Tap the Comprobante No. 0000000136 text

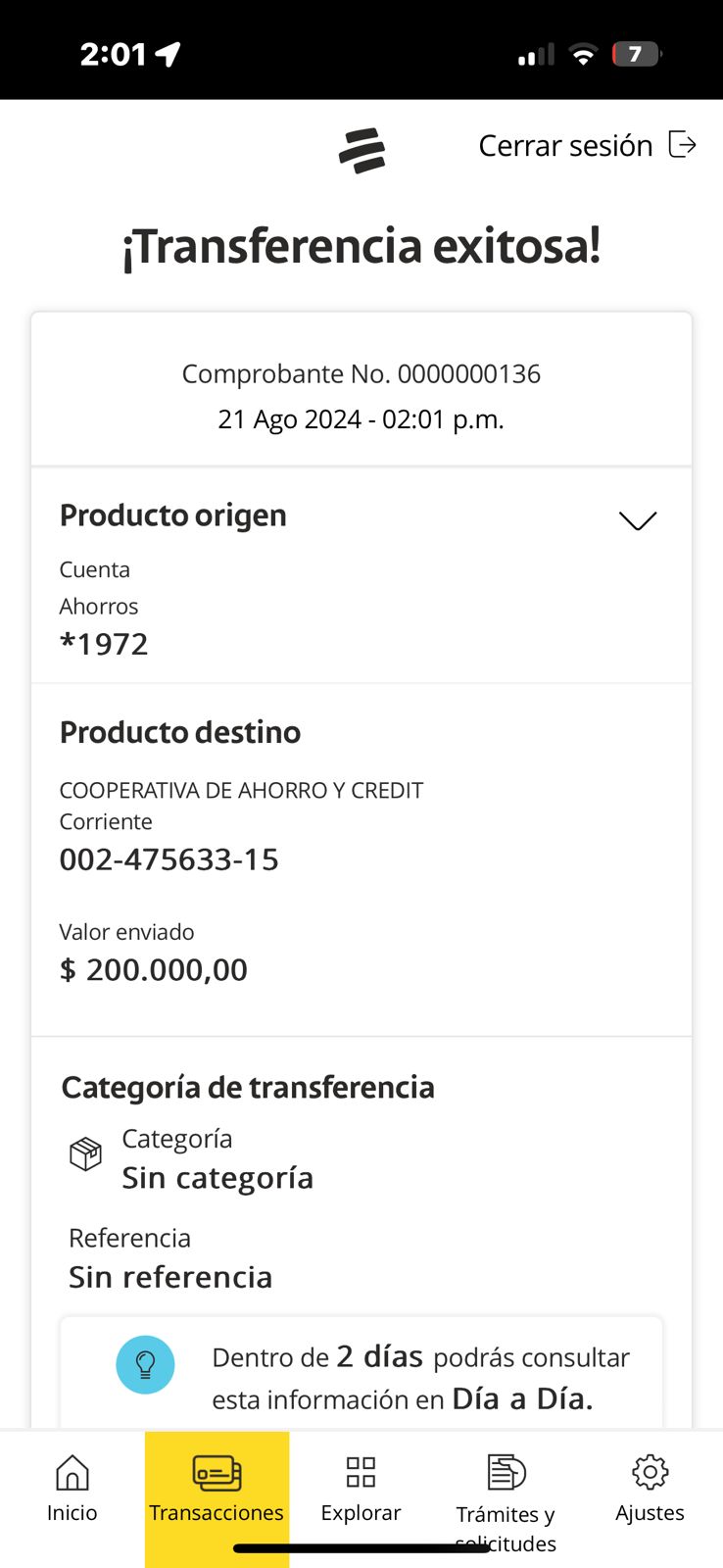(361, 373)
